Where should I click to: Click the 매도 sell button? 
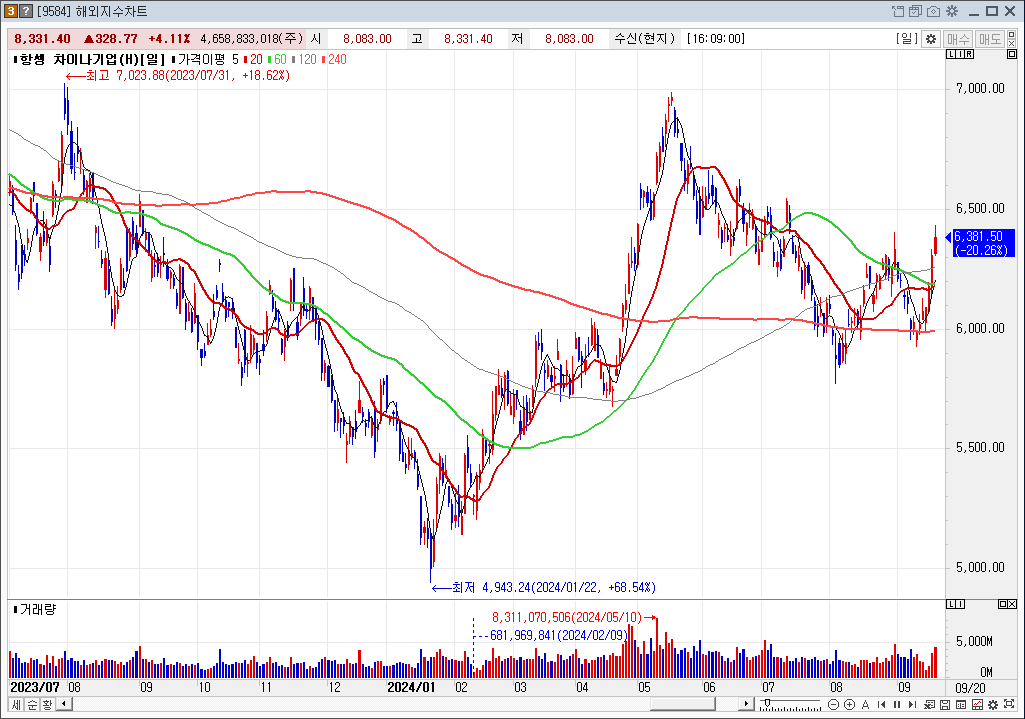pyautogui.click(x=990, y=39)
